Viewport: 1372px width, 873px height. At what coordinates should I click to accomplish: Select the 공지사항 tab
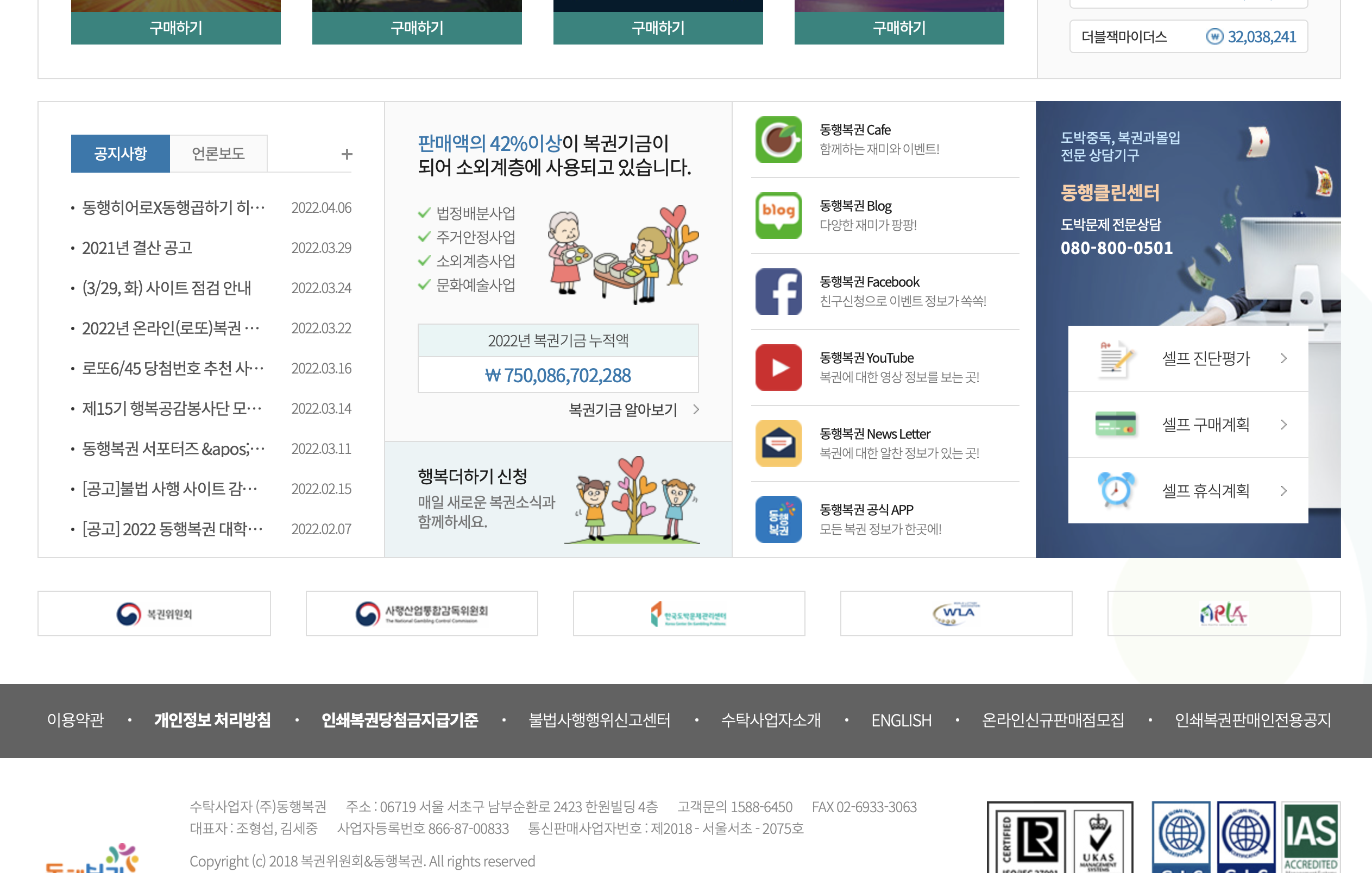120,153
